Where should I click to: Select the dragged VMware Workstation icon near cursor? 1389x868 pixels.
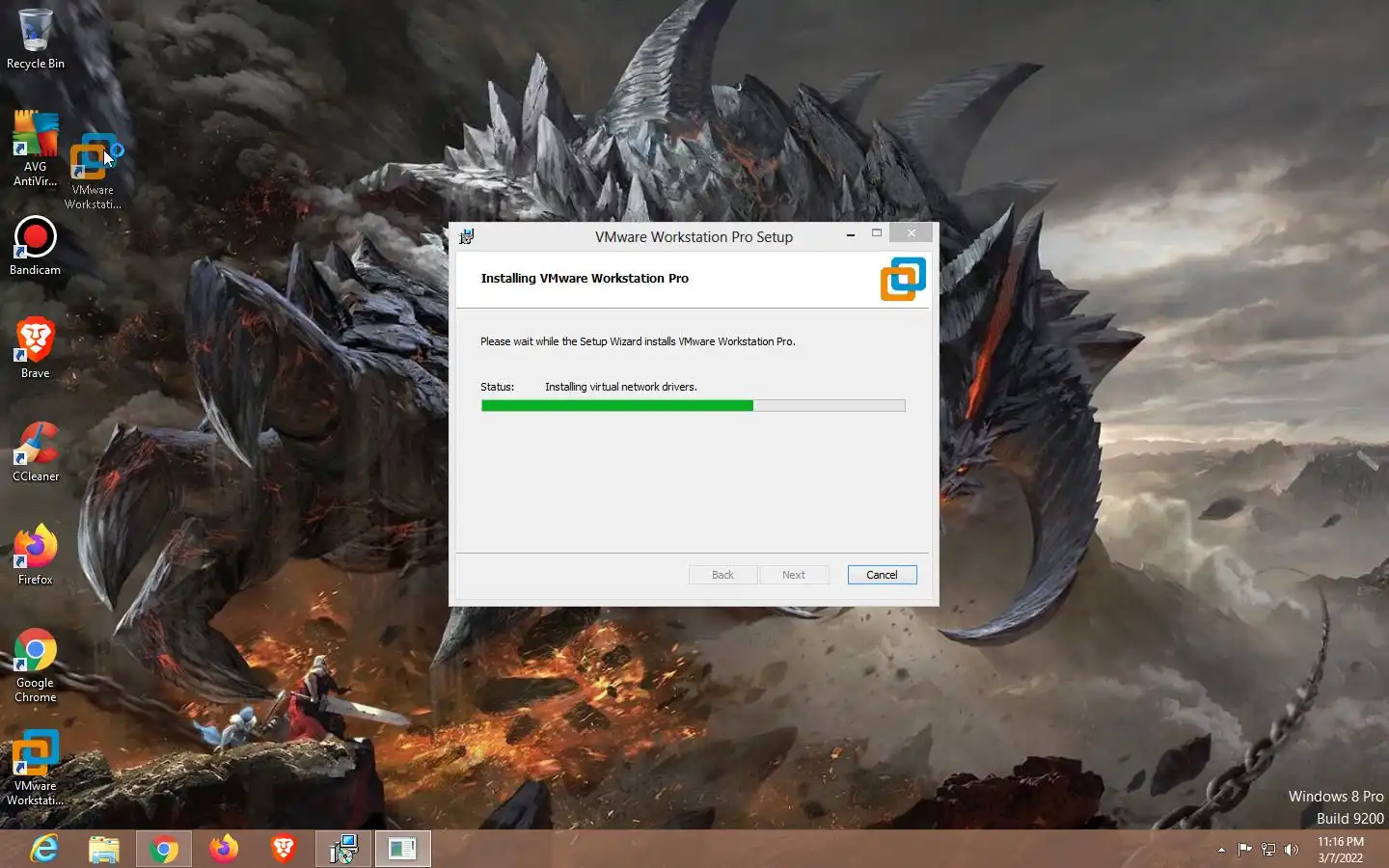[94, 172]
